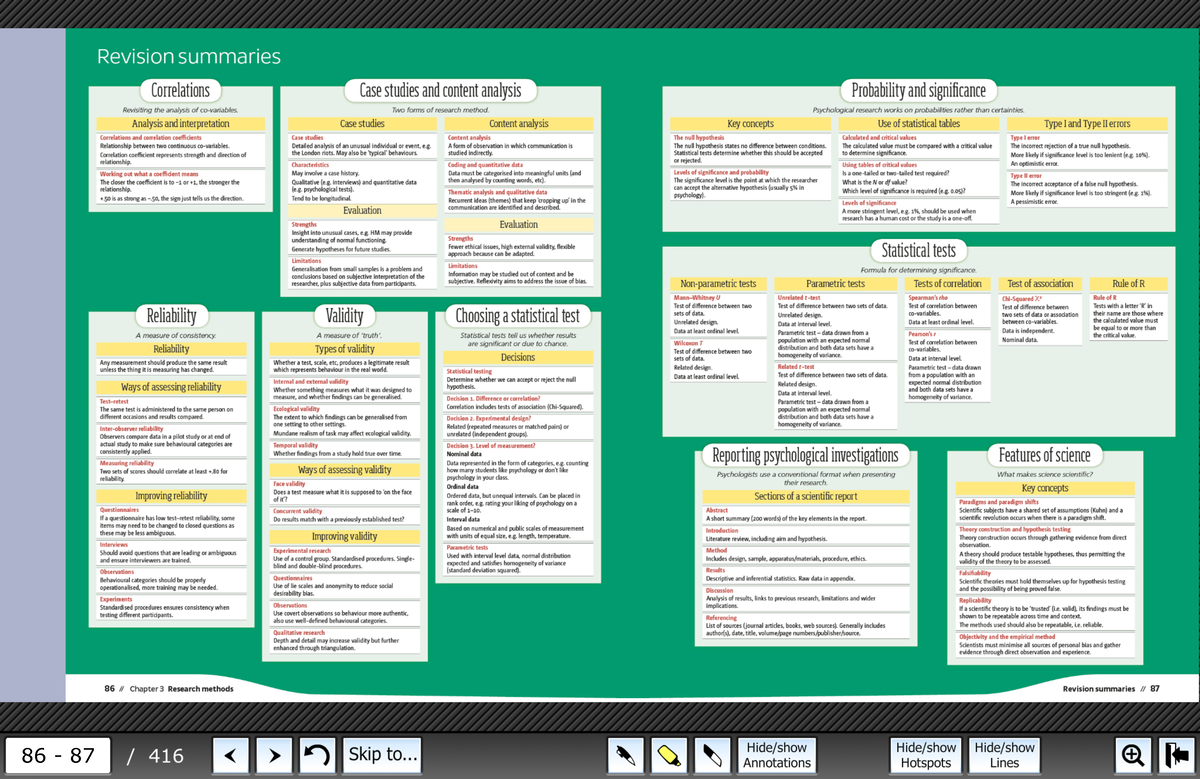Click the 'Falsifiability' entry
The image size is (1200, 779).
coord(977,573)
